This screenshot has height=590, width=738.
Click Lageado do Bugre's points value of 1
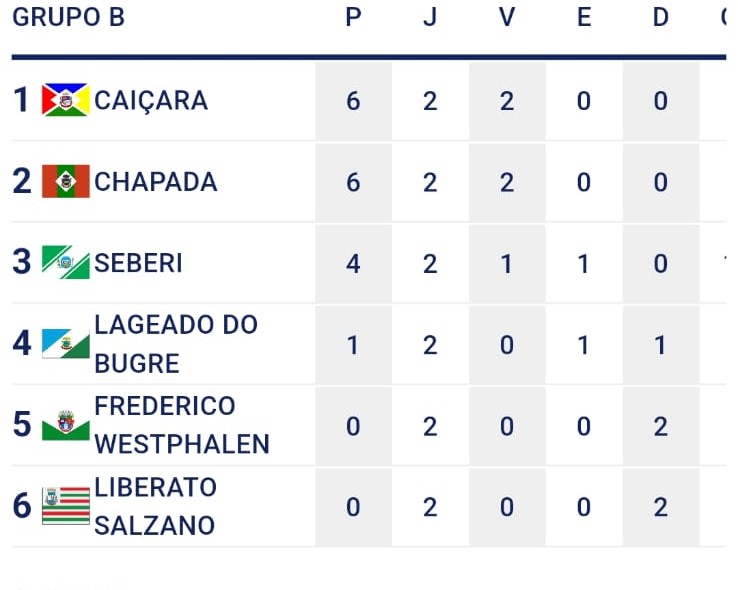(353, 345)
